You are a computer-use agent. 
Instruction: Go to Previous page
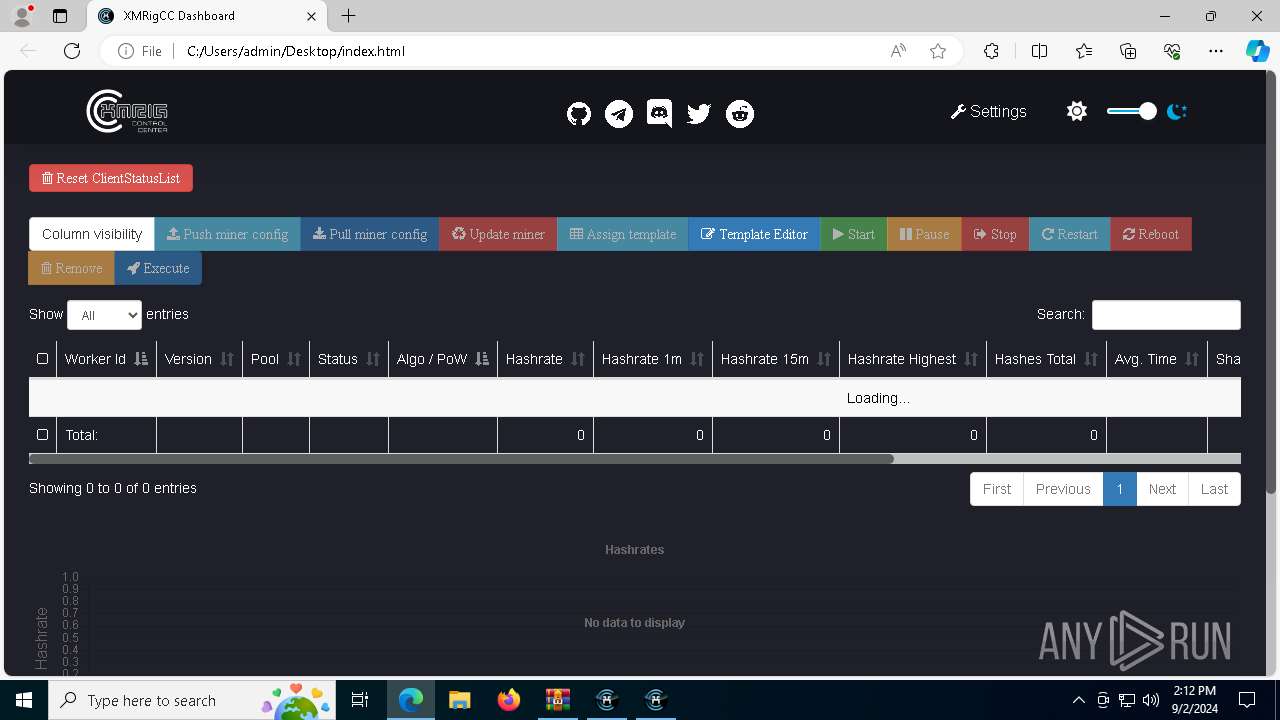click(1063, 489)
